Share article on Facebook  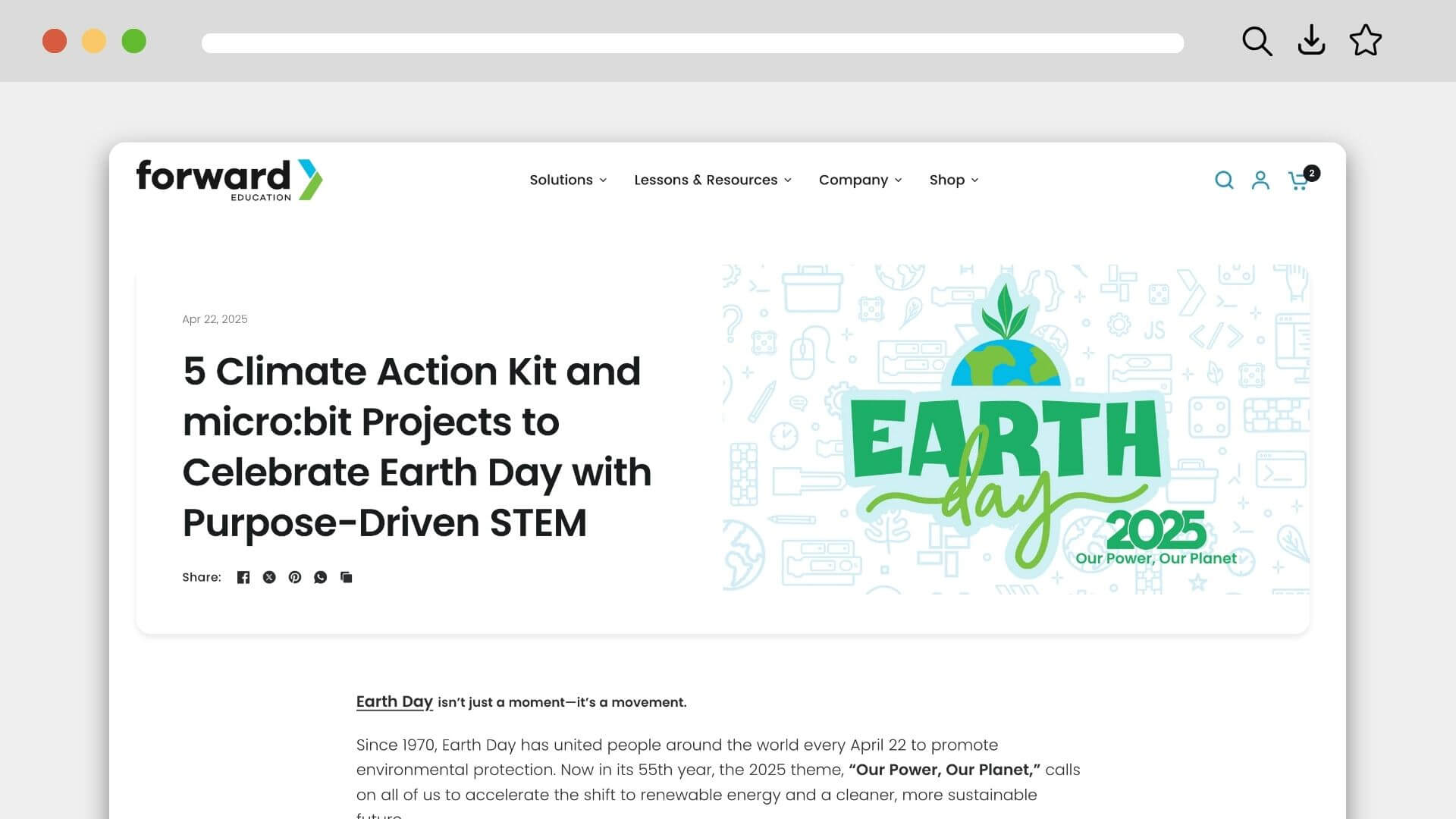[243, 577]
